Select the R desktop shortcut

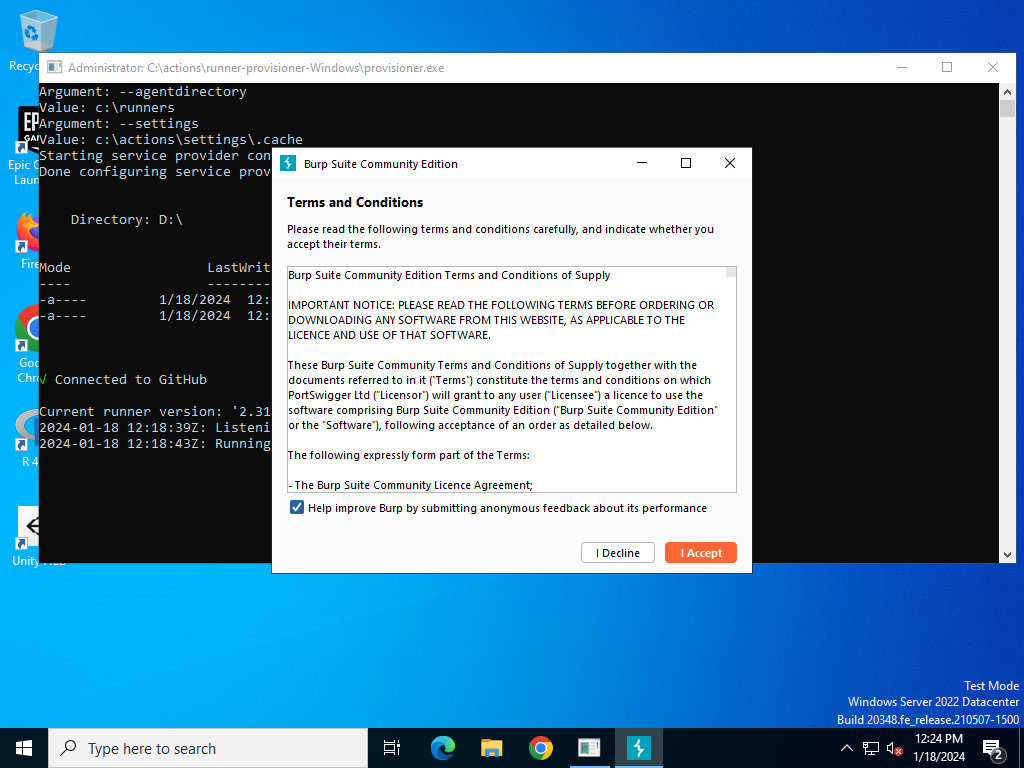(x=27, y=436)
